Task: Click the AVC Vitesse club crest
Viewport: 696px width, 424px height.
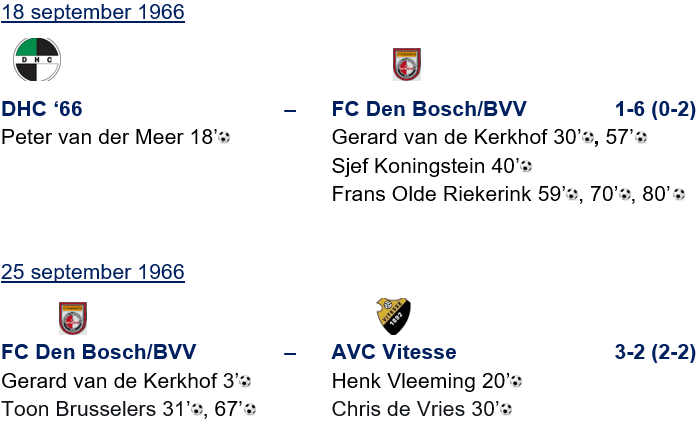Action: [x=394, y=315]
